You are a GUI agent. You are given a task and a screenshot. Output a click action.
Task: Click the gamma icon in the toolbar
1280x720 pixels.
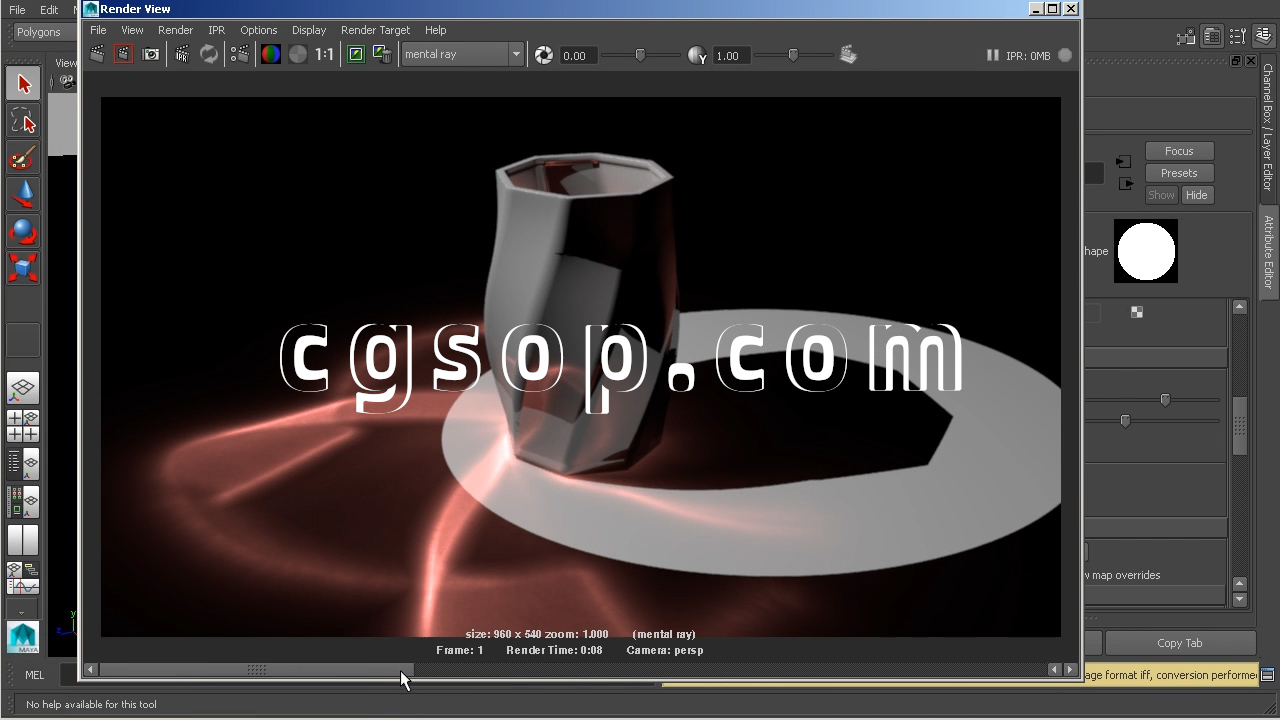point(698,56)
